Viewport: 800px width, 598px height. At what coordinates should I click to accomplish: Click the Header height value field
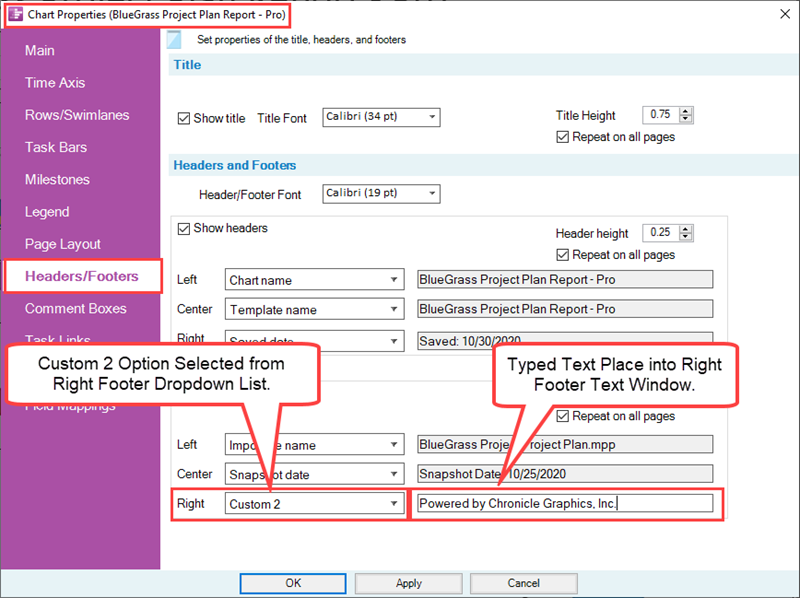(x=661, y=233)
